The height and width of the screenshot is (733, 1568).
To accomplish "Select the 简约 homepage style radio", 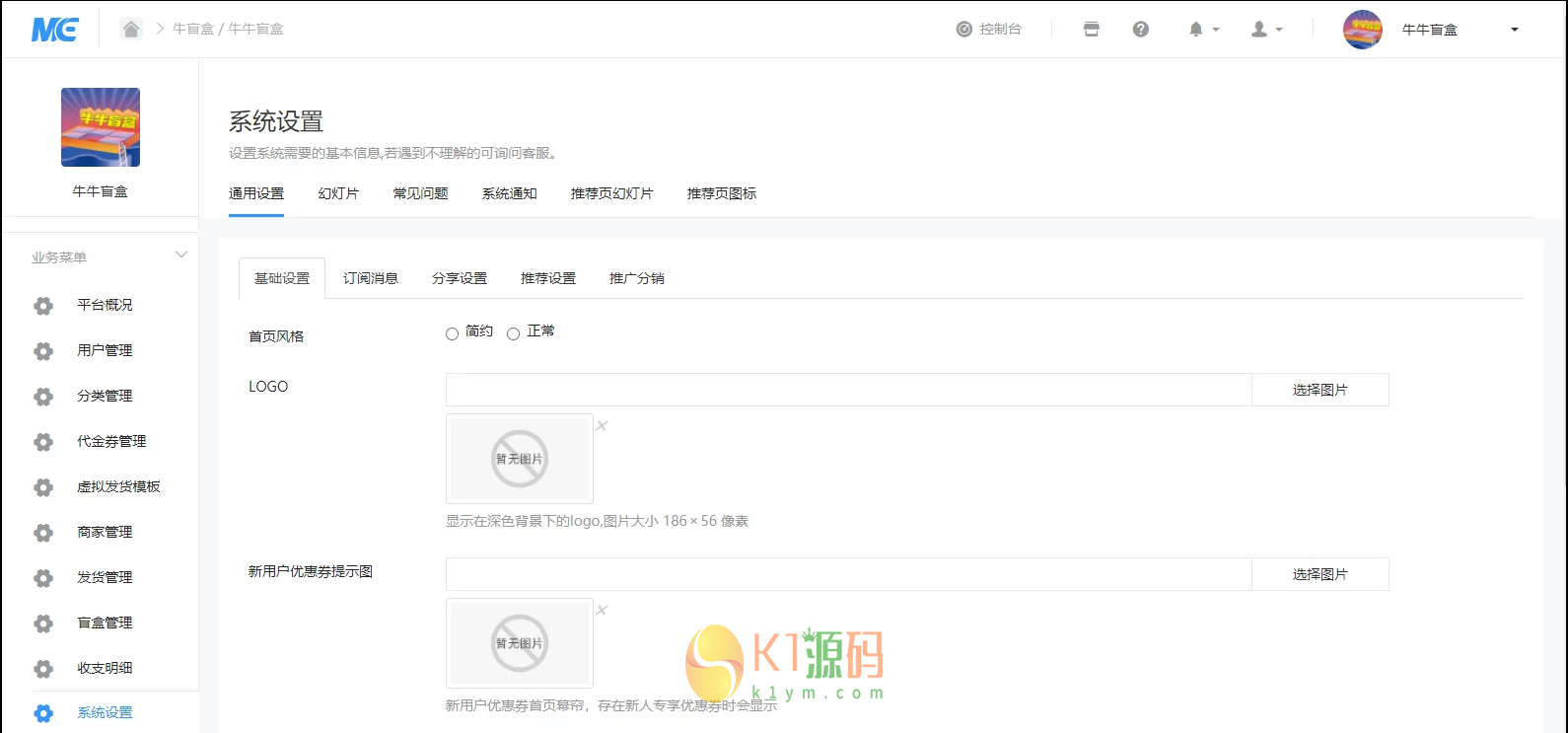I will 452,333.
